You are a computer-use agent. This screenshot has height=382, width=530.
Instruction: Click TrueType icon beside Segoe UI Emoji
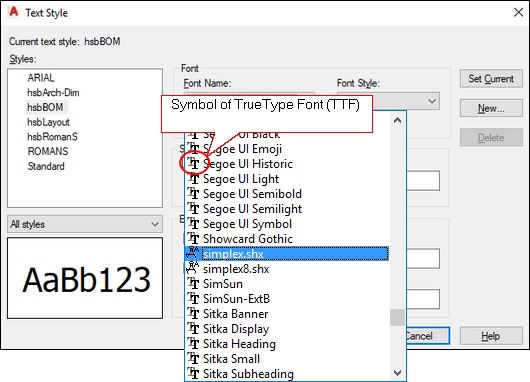(193, 148)
